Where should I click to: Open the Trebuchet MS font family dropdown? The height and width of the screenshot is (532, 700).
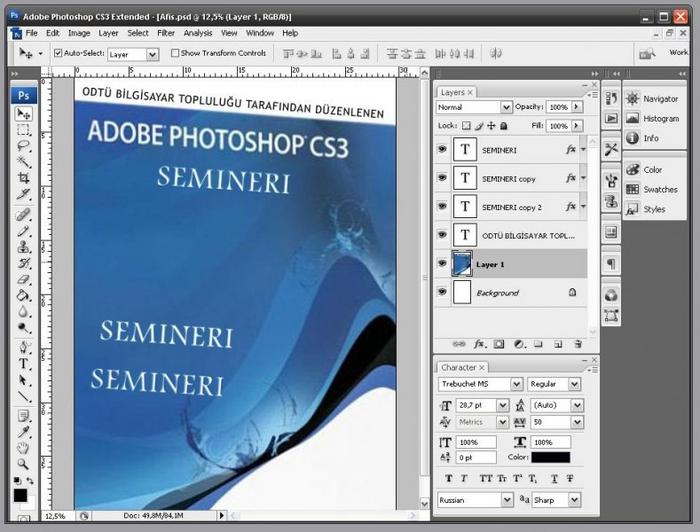click(x=481, y=384)
